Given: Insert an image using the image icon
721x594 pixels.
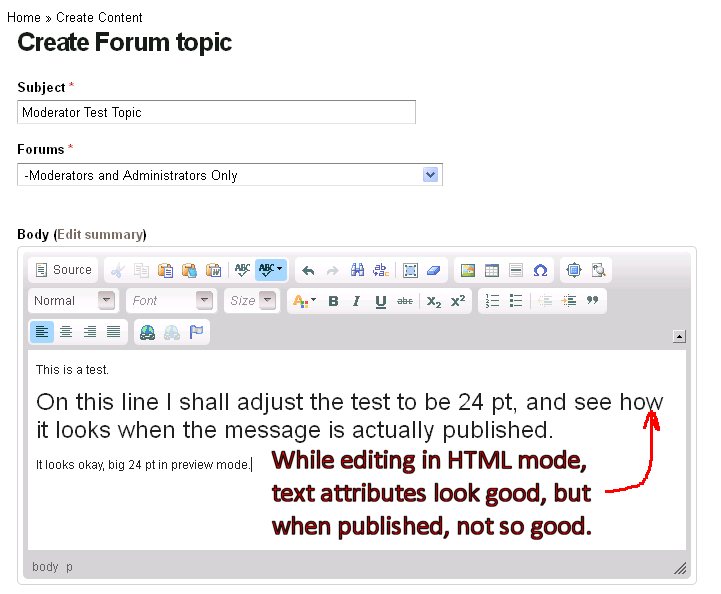Looking at the screenshot, I should coord(467,270).
